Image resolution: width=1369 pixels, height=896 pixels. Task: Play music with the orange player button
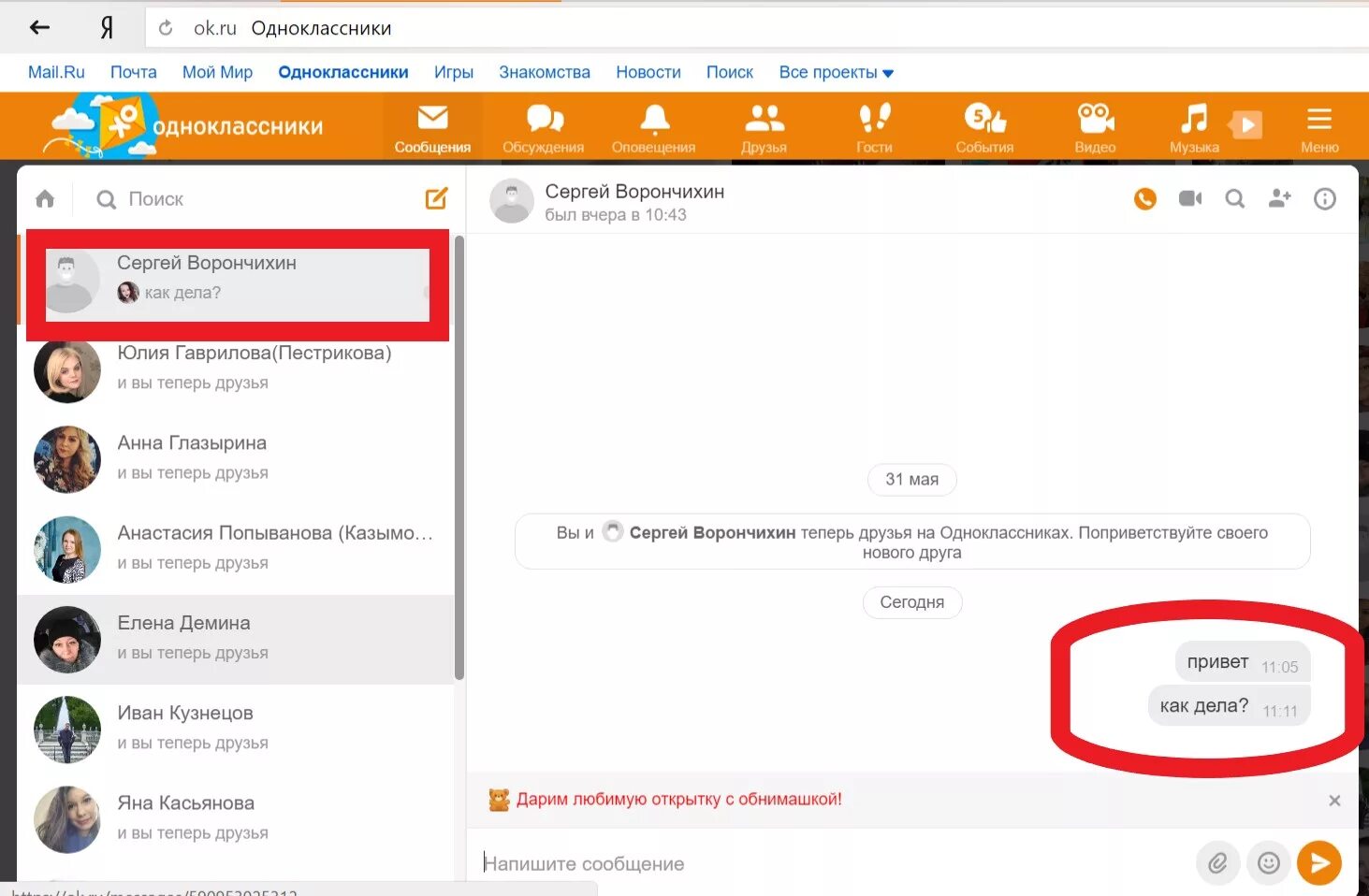tap(1245, 124)
